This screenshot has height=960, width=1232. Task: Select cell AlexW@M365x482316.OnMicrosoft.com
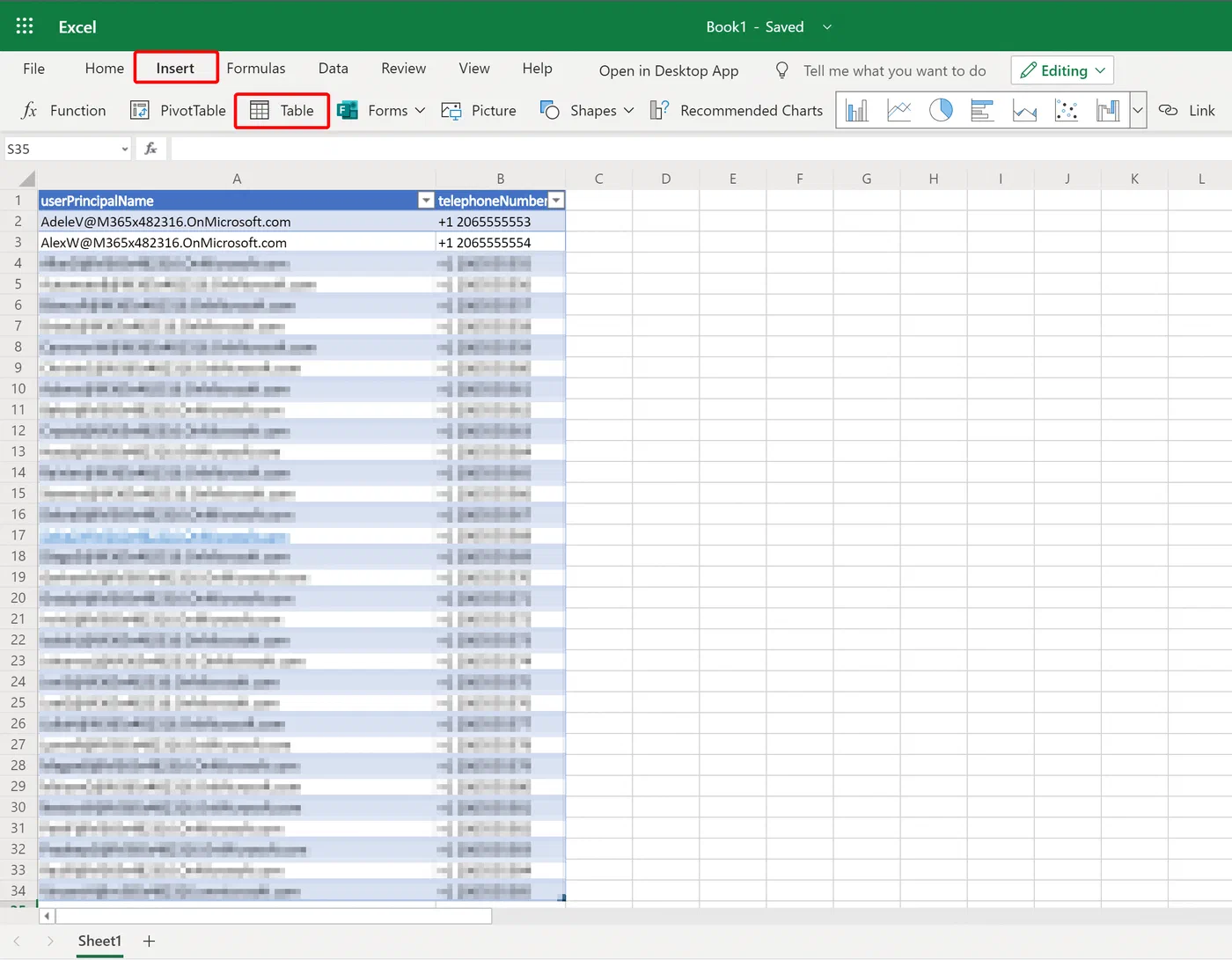(x=237, y=243)
